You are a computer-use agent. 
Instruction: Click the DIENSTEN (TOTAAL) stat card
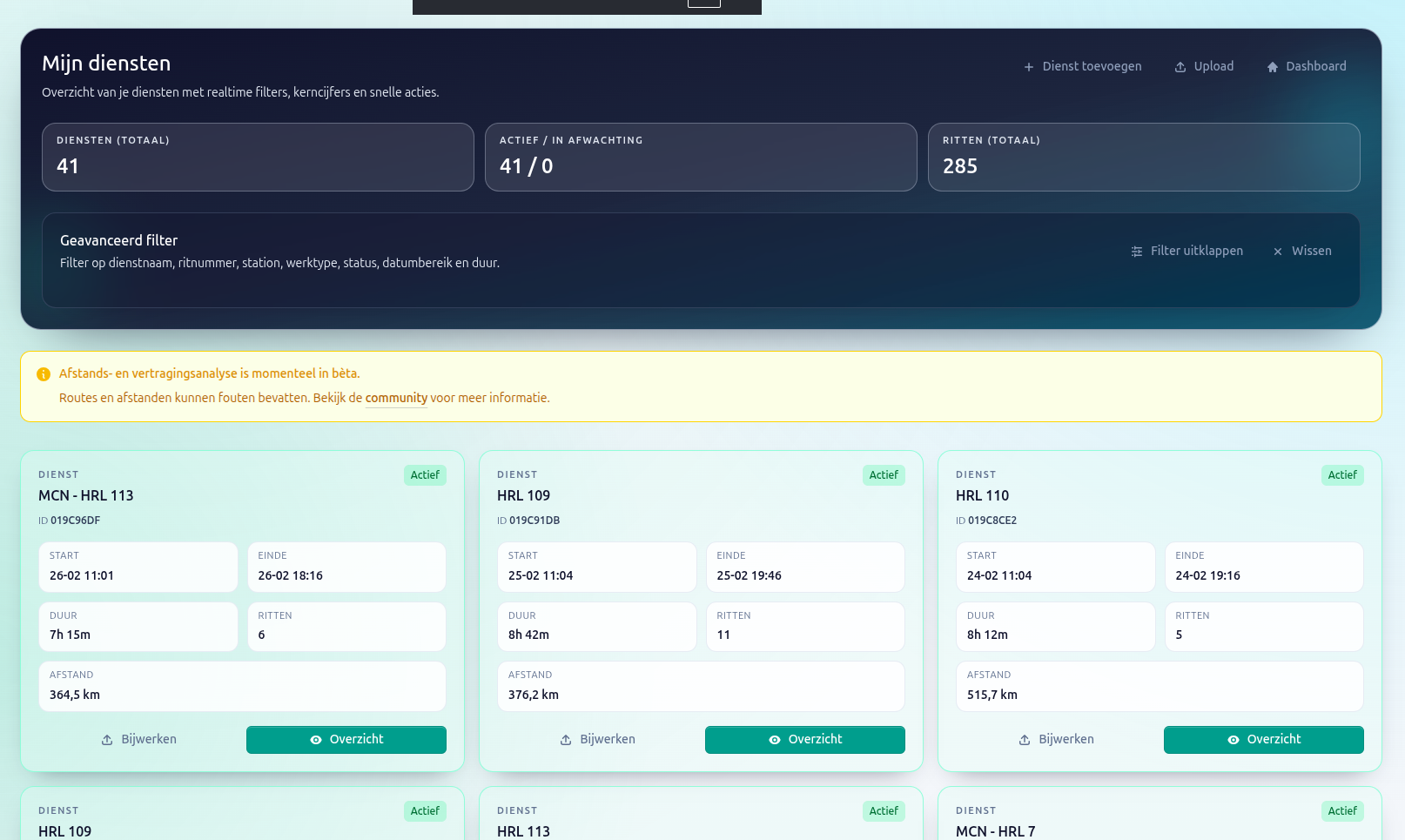pos(258,157)
